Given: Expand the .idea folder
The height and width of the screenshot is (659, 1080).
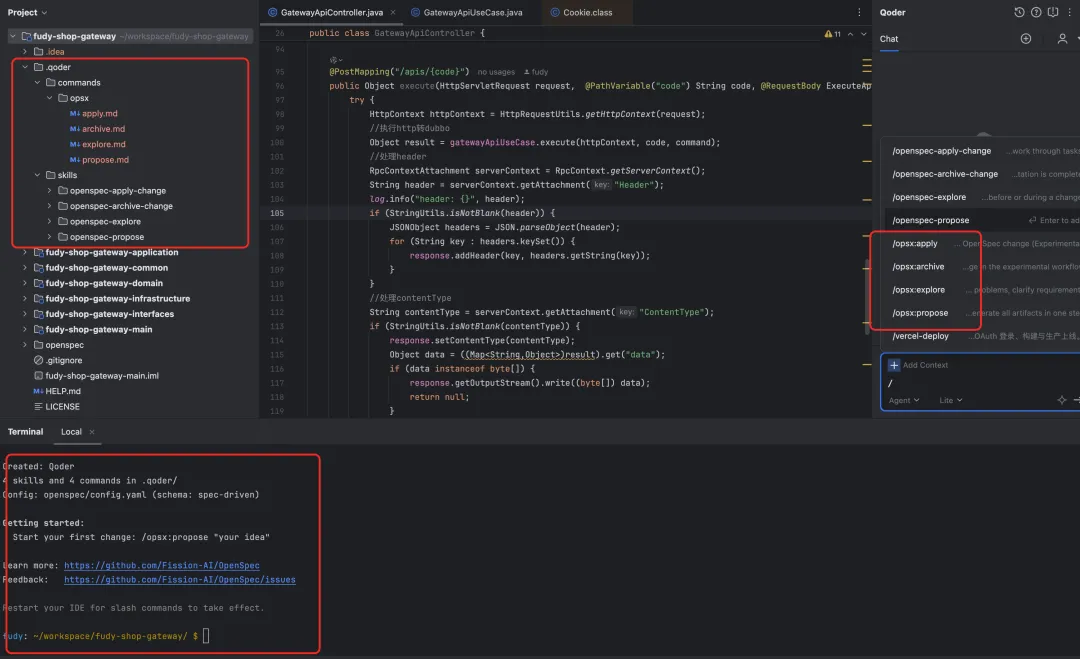Looking at the screenshot, I should (25, 52).
